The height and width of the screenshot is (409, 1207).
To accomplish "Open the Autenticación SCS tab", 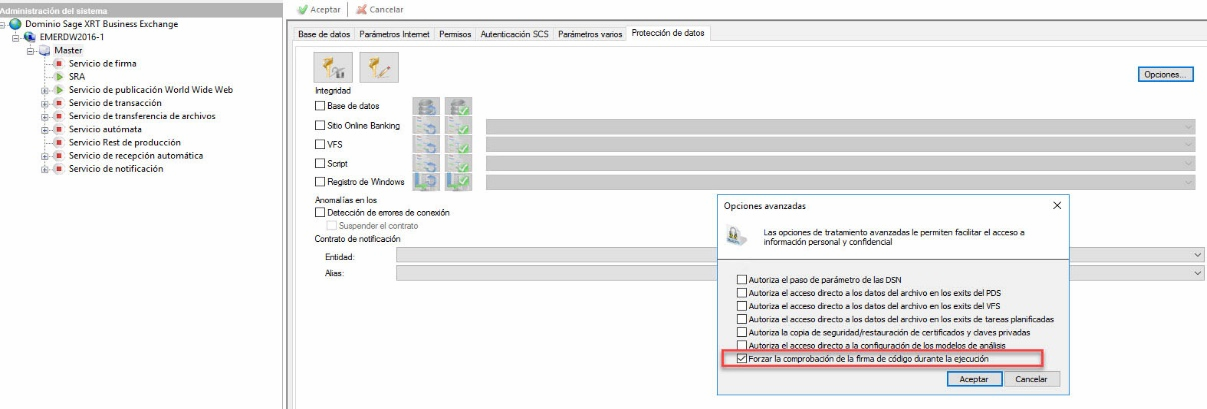I will point(514,34).
